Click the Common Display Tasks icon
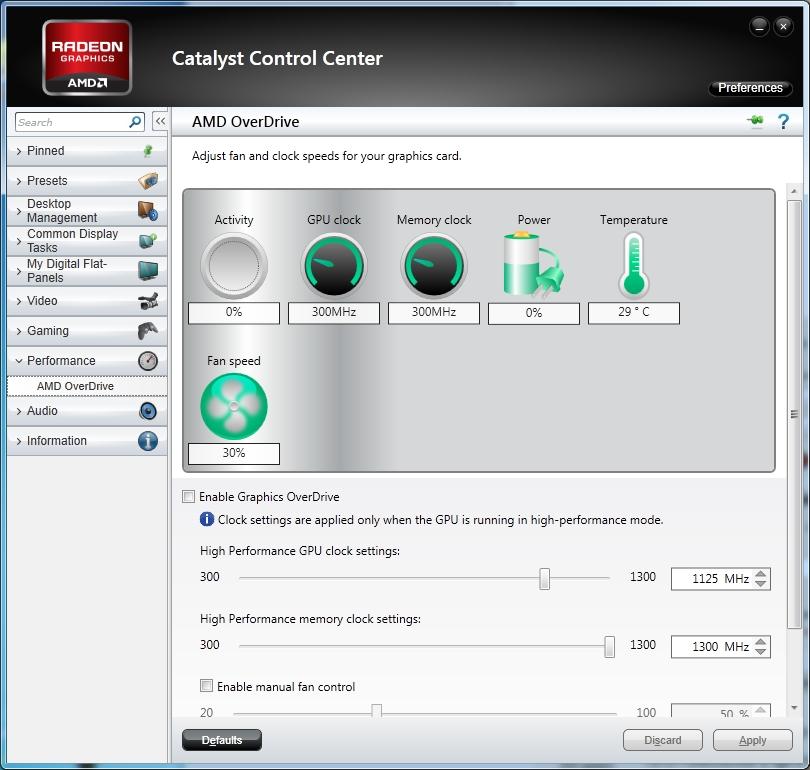The height and width of the screenshot is (770, 810). (x=148, y=241)
